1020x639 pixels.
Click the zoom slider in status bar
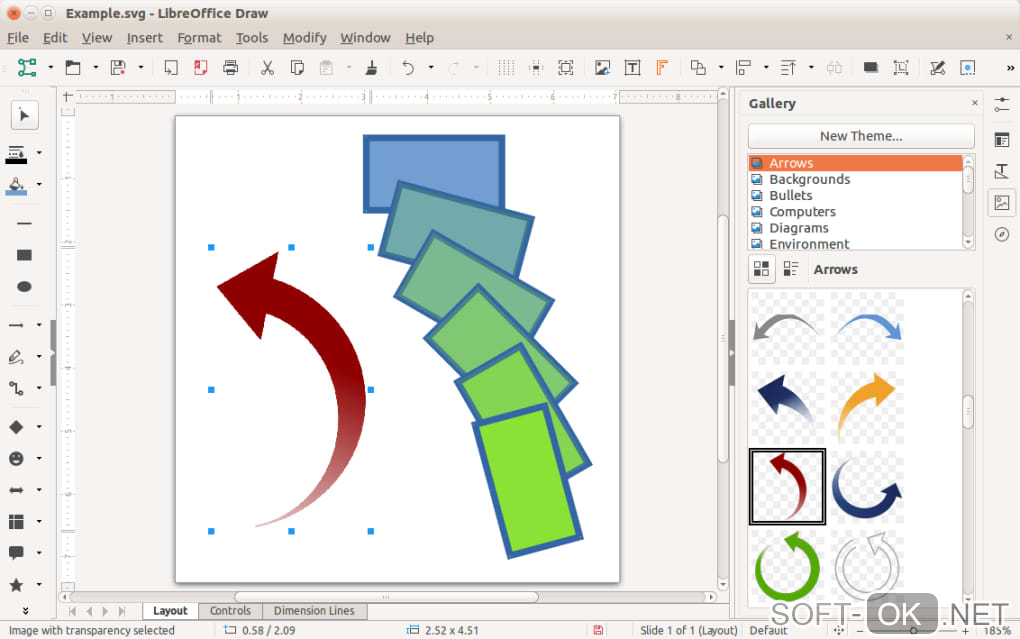click(913, 631)
